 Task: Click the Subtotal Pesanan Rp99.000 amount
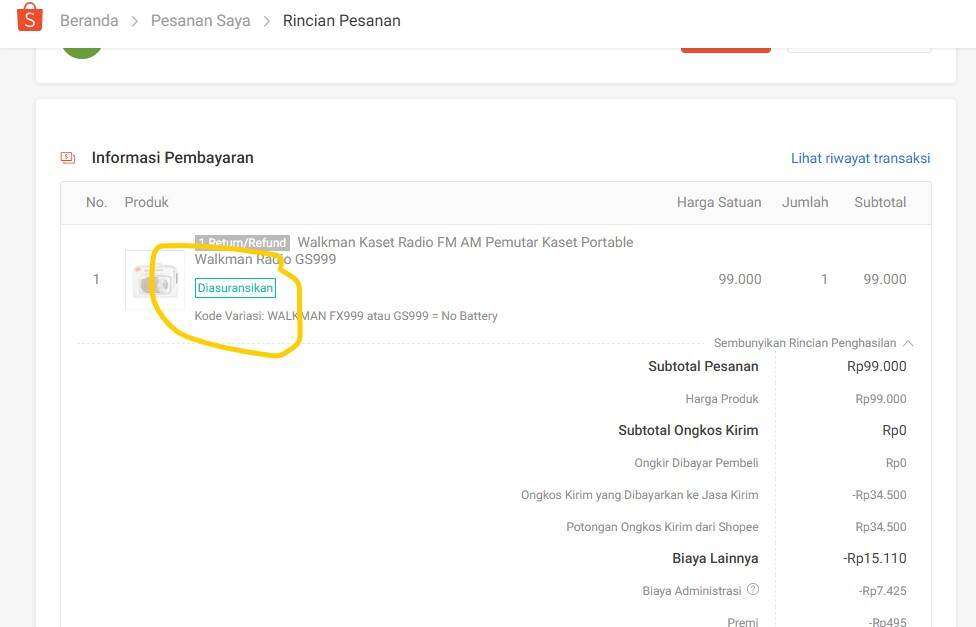point(876,367)
